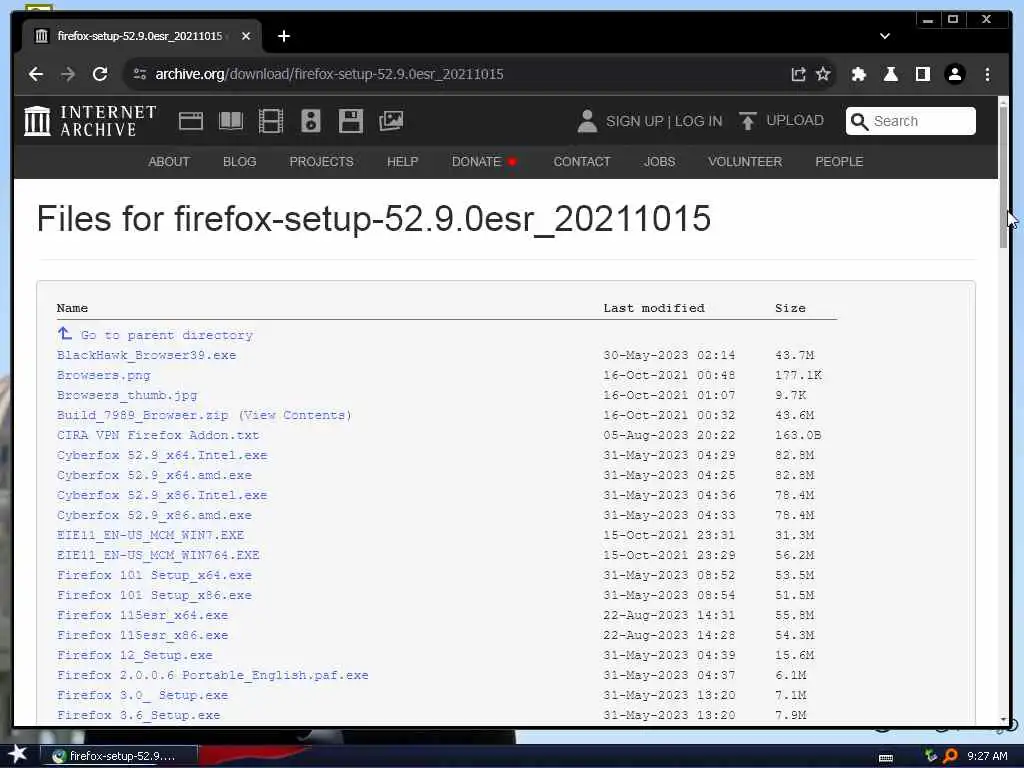Click the UPLOAD link
1024x768 pixels.
[795, 121]
